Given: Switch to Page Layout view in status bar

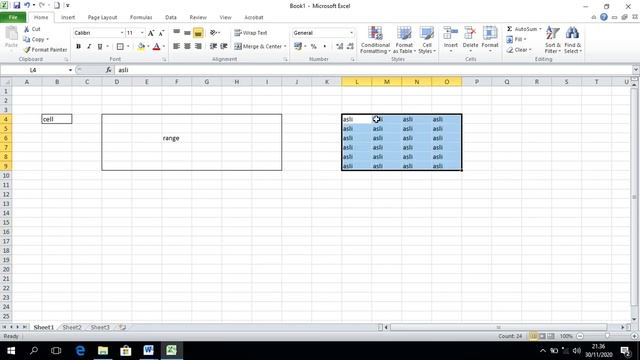Looking at the screenshot, I should (x=542, y=336).
